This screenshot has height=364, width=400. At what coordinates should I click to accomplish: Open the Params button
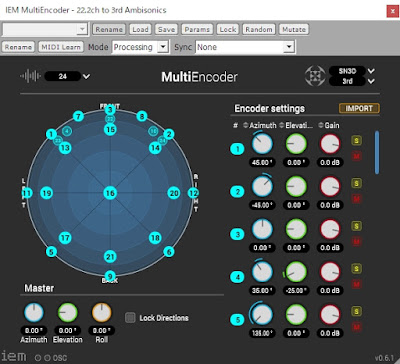(x=197, y=29)
